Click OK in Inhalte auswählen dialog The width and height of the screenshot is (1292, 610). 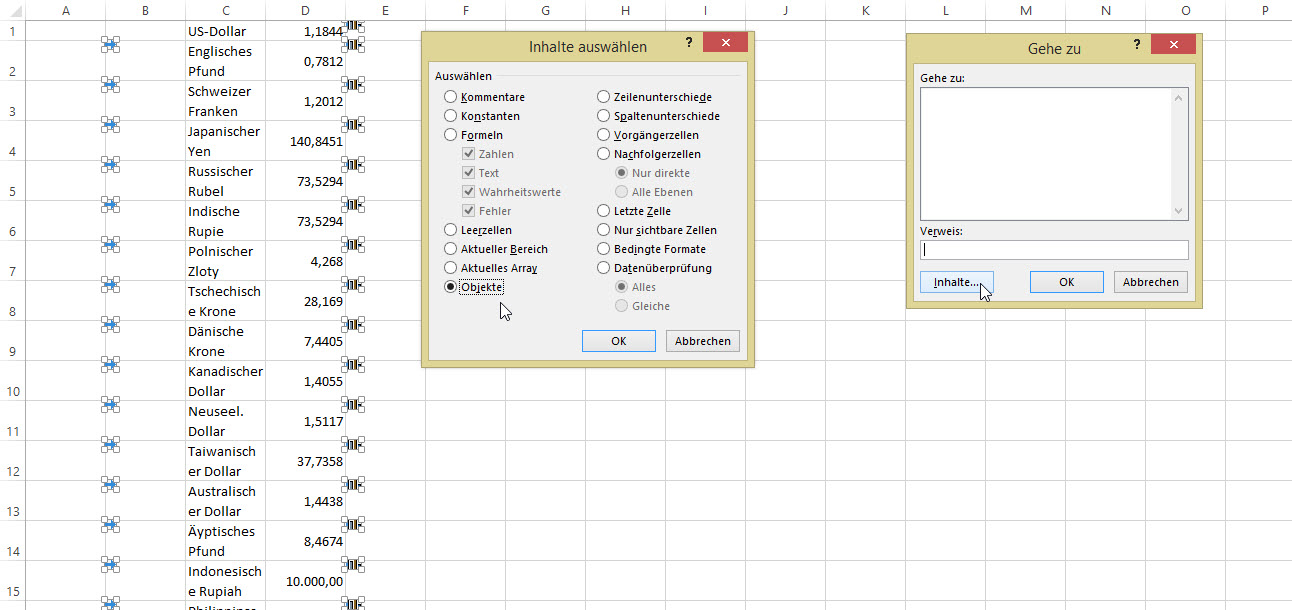pos(619,341)
